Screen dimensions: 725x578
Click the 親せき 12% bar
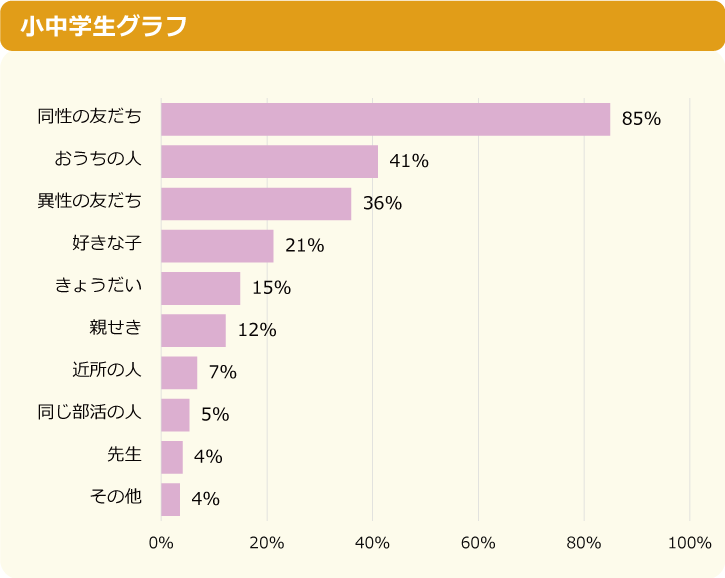193,331
